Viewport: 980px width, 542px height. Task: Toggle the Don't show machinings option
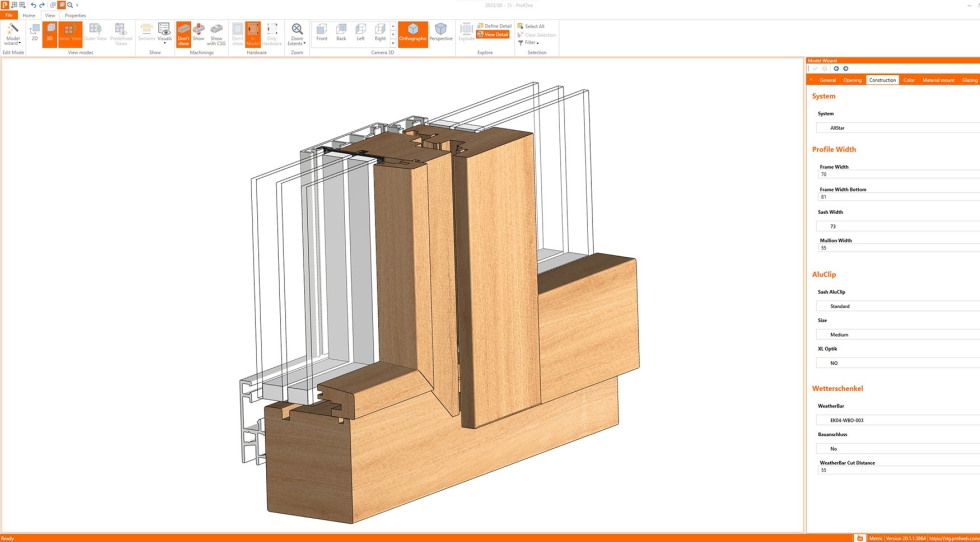click(183, 34)
